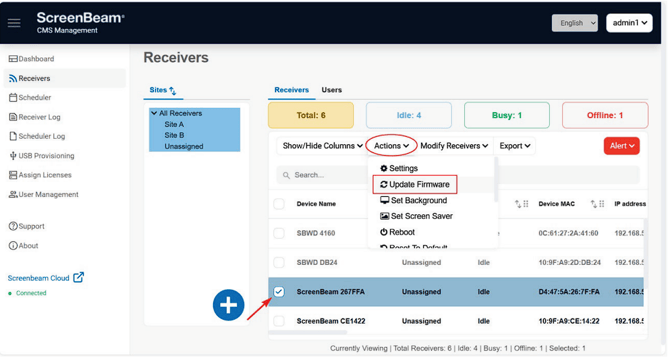Choose Update Firmware from Actions menu
Viewport: 670px width, 360px height.
(x=414, y=184)
